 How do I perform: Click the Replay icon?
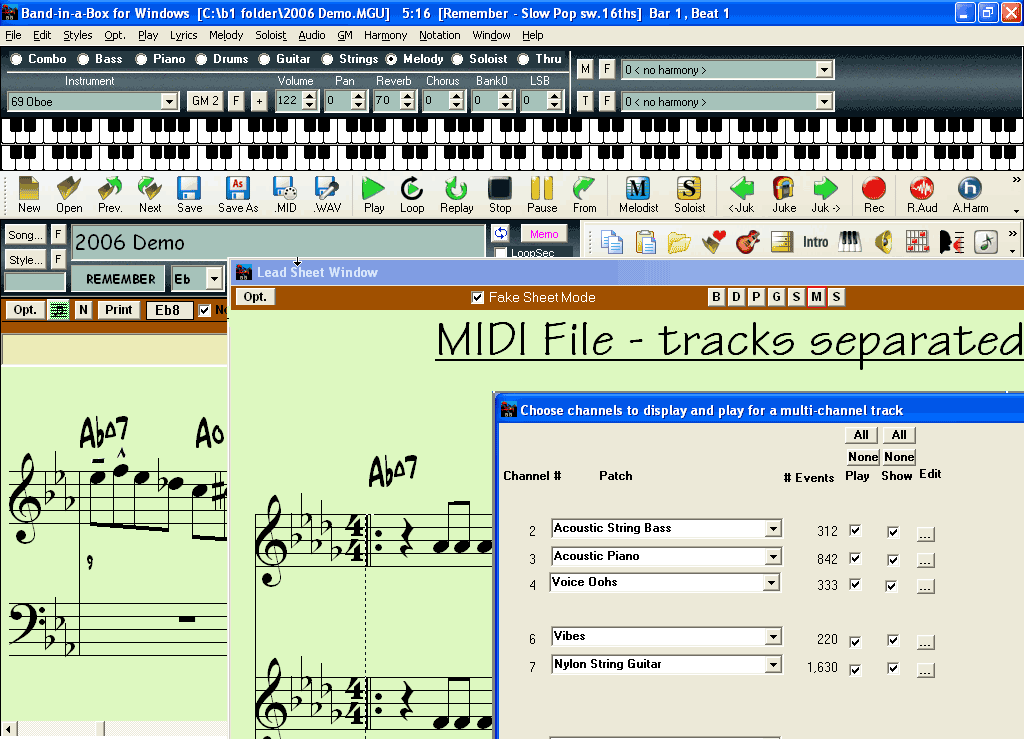coord(456,195)
